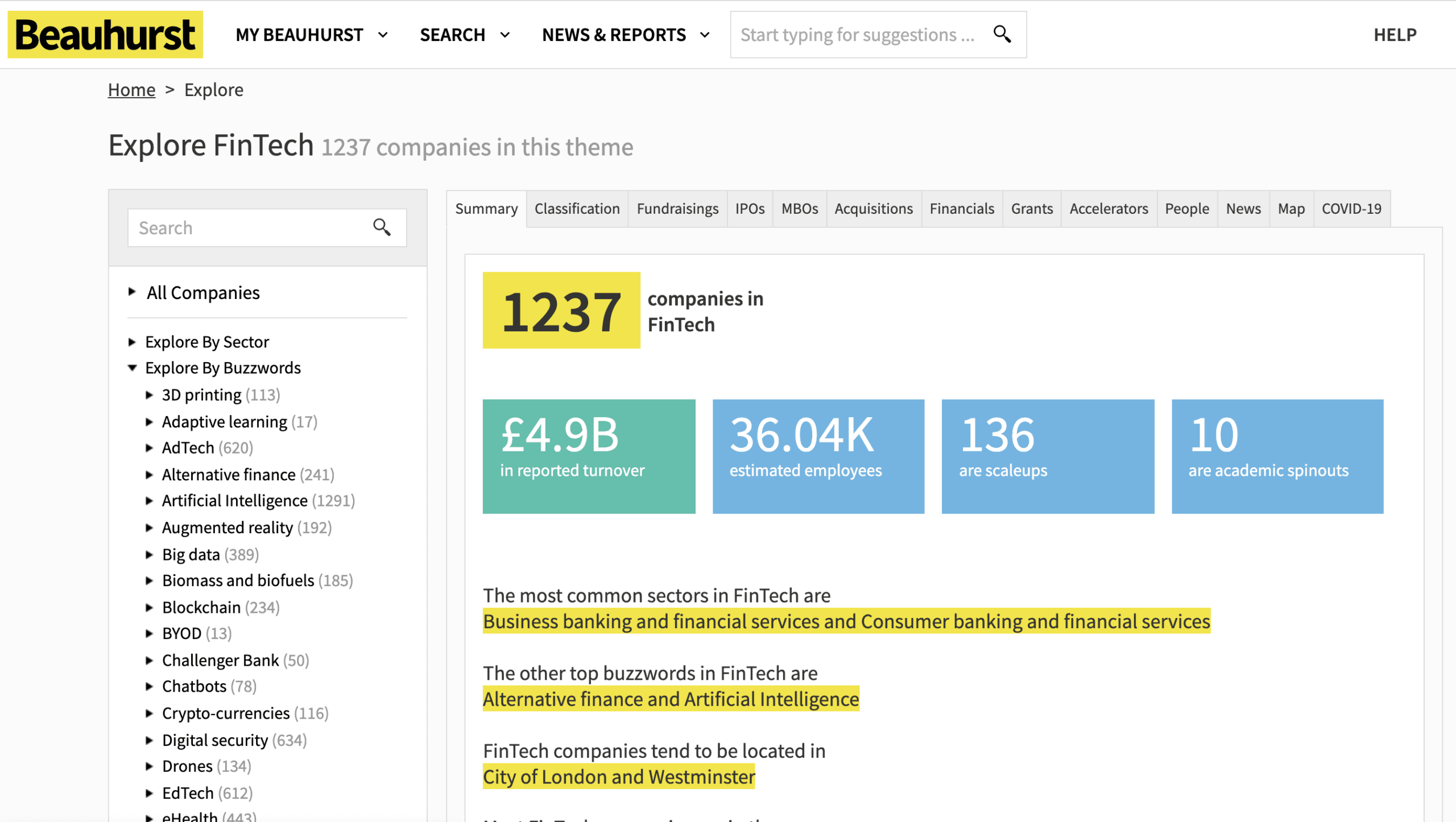
Task: Click the sidebar search magnifier icon
Action: pyautogui.click(x=382, y=227)
